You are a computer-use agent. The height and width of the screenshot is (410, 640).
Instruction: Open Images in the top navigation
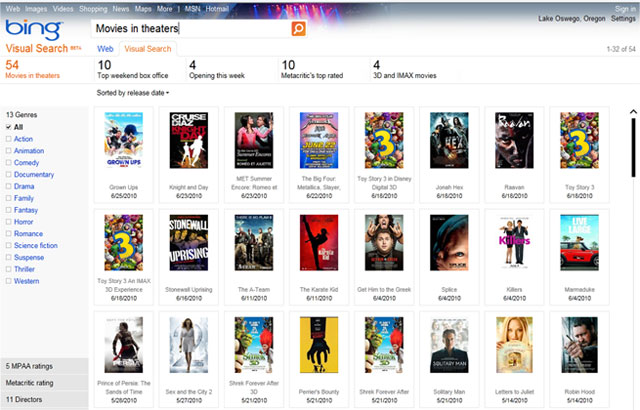(36, 9)
